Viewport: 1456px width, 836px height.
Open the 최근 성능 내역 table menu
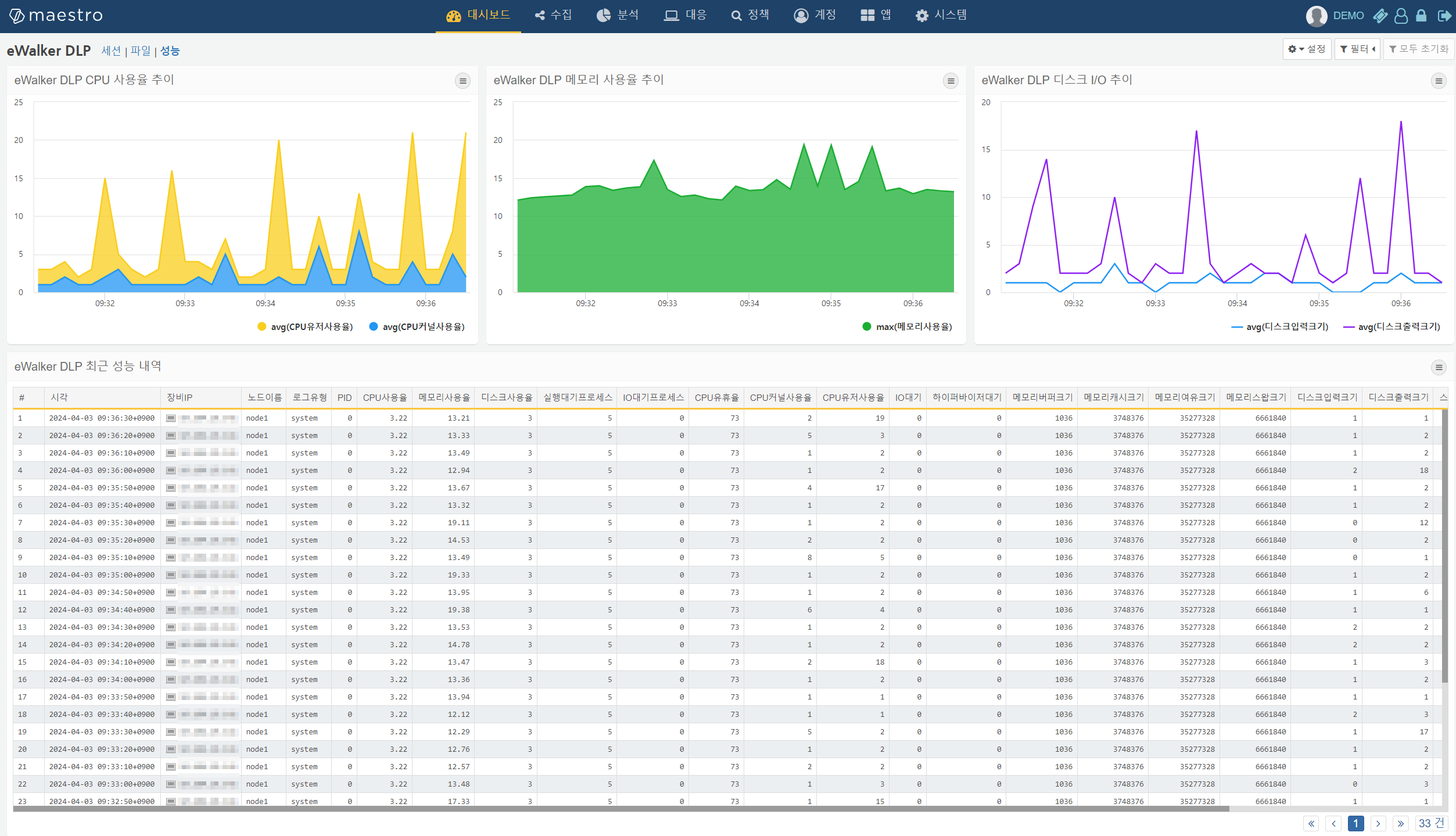point(1439,367)
